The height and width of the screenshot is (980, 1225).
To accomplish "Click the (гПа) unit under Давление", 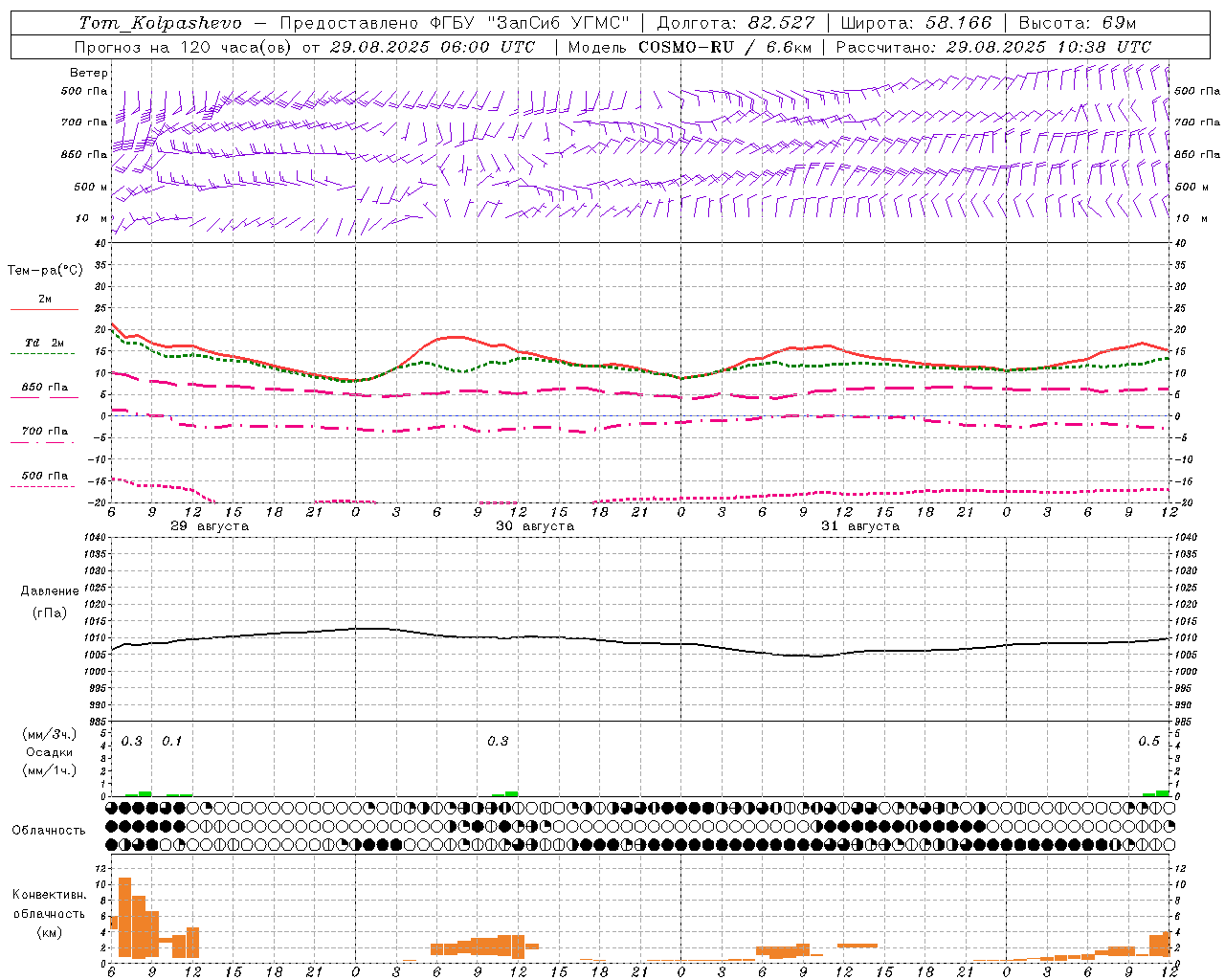I will pyautogui.click(x=49, y=613).
